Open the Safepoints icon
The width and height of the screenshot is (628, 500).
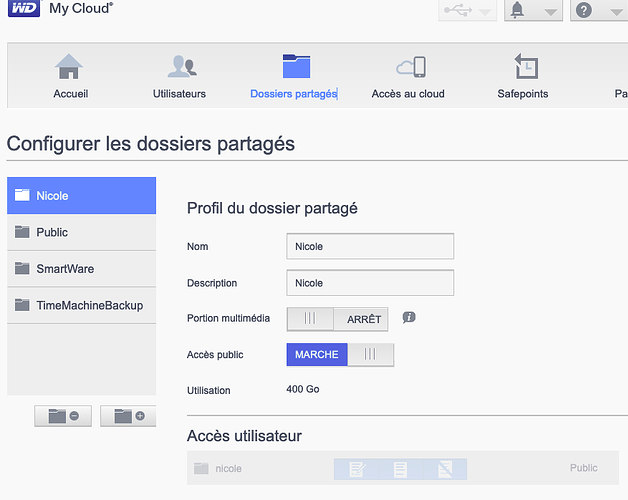526,66
